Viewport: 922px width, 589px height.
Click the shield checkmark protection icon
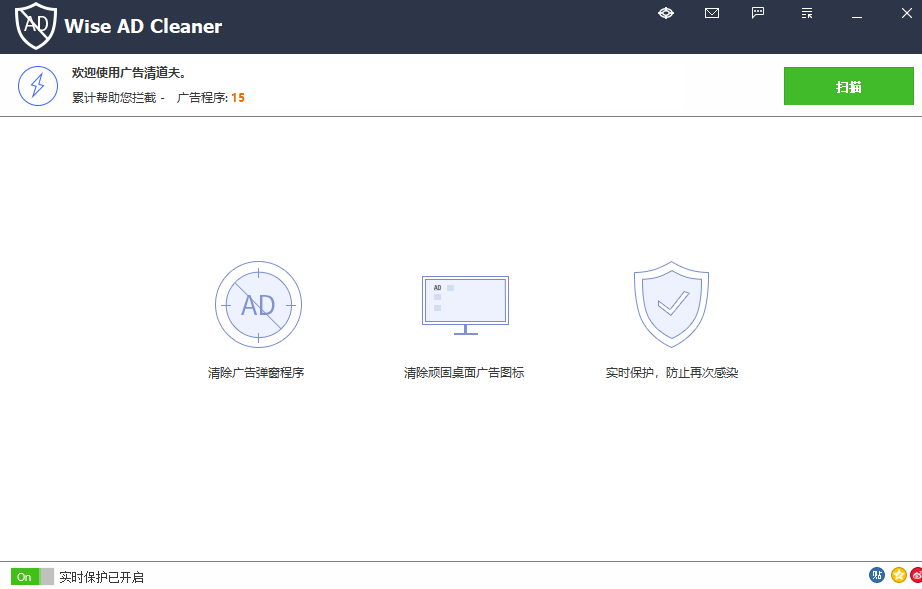[671, 304]
